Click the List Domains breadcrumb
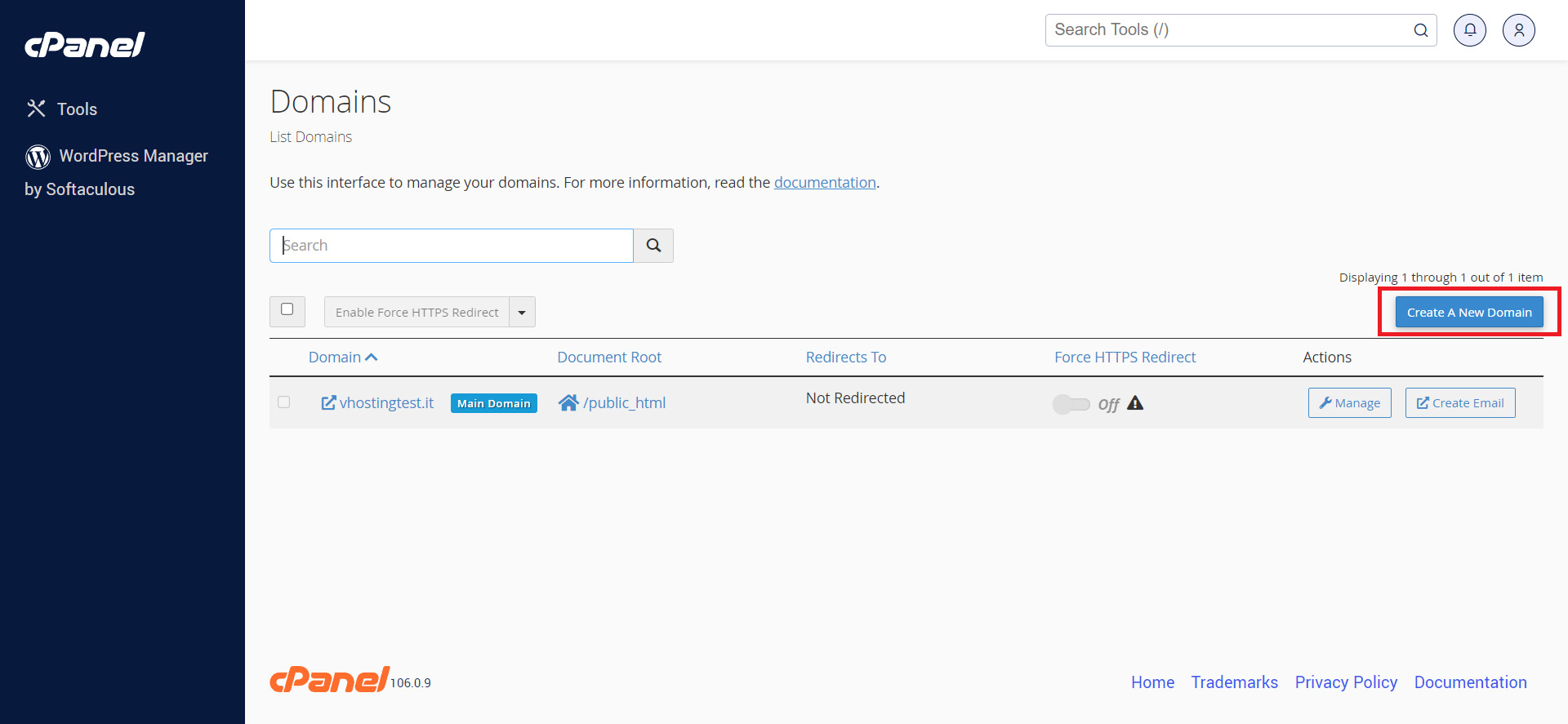This screenshot has width=1568, height=724. tap(311, 137)
